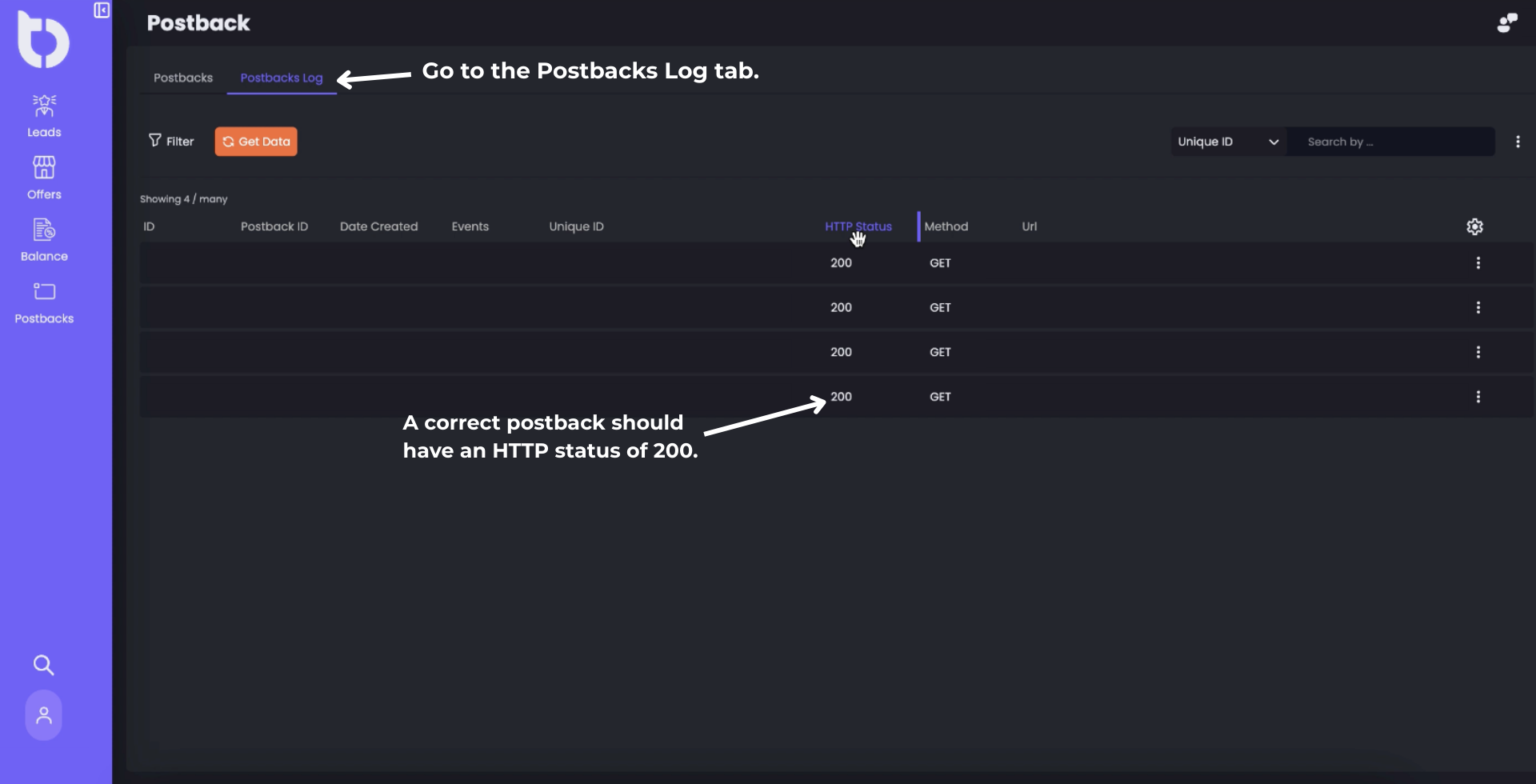Collapse the sidebar with the collapse arrow
1536x784 pixels.
tap(102, 11)
